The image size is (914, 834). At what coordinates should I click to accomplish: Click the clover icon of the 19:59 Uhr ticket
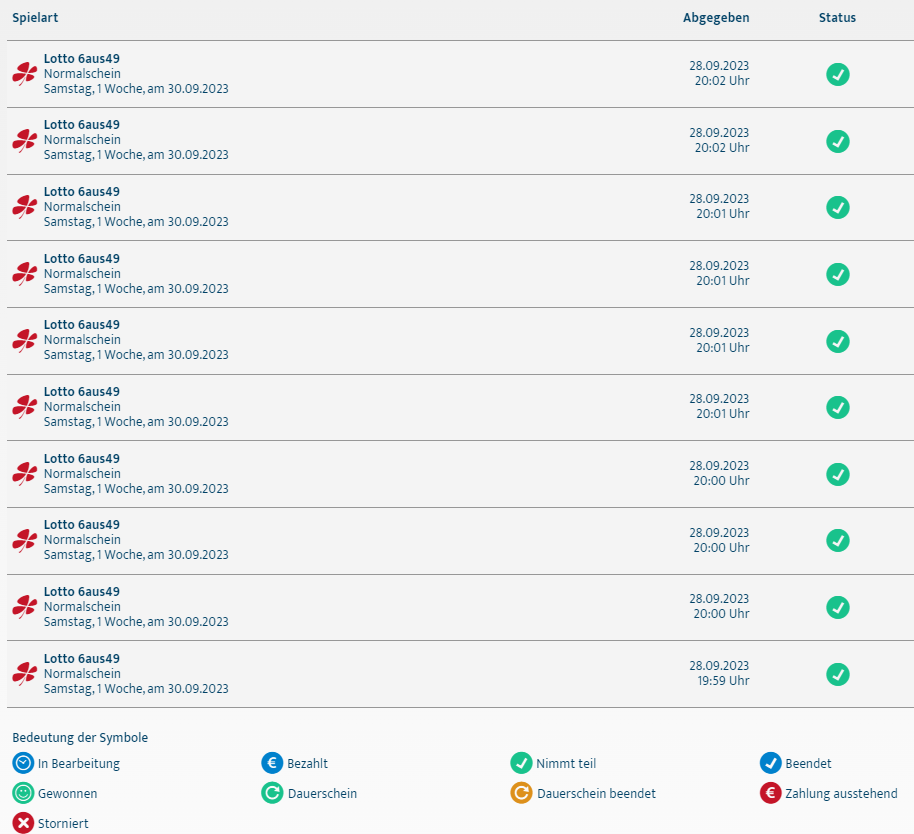pyautogui.click(x=24, y=674)
